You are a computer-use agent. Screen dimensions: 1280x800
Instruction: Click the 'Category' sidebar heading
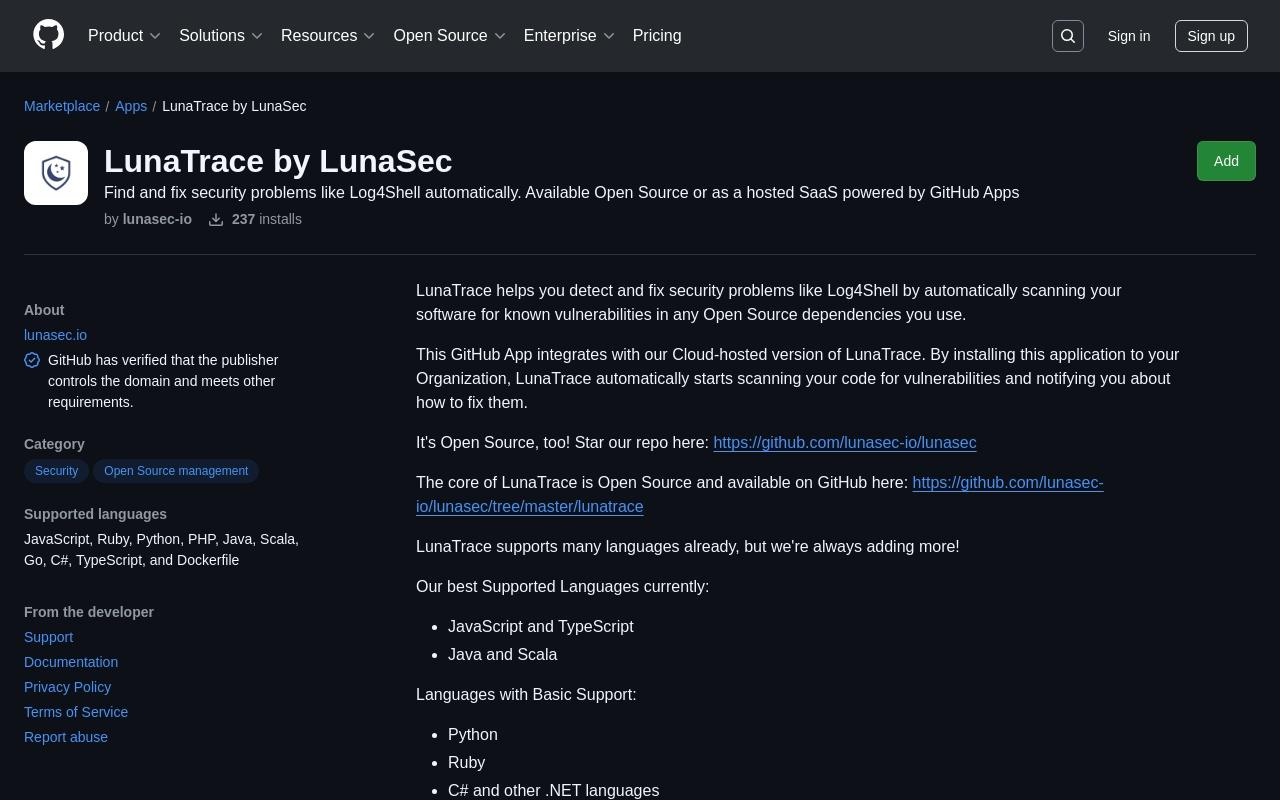54,444
